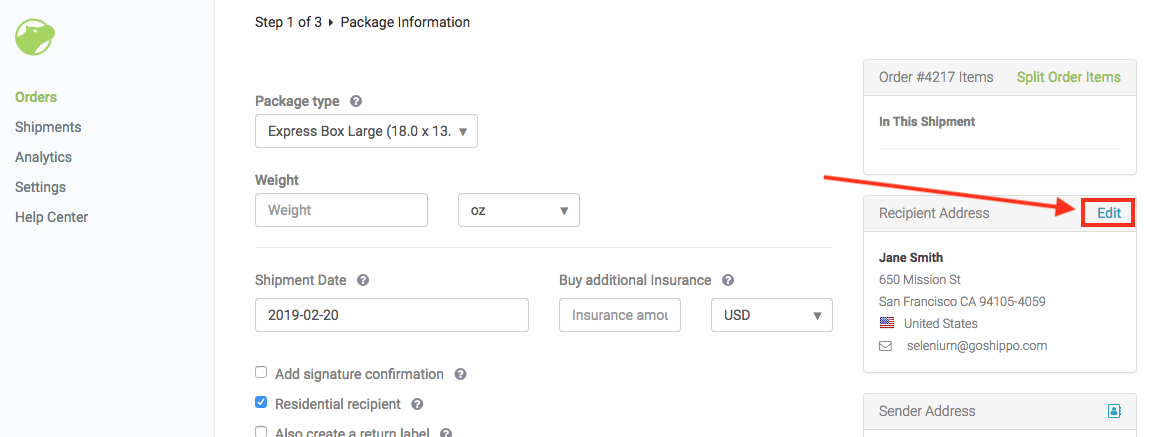Check Also create a return label
This screenshot has height=437, width=1151.
click(261, 432)
